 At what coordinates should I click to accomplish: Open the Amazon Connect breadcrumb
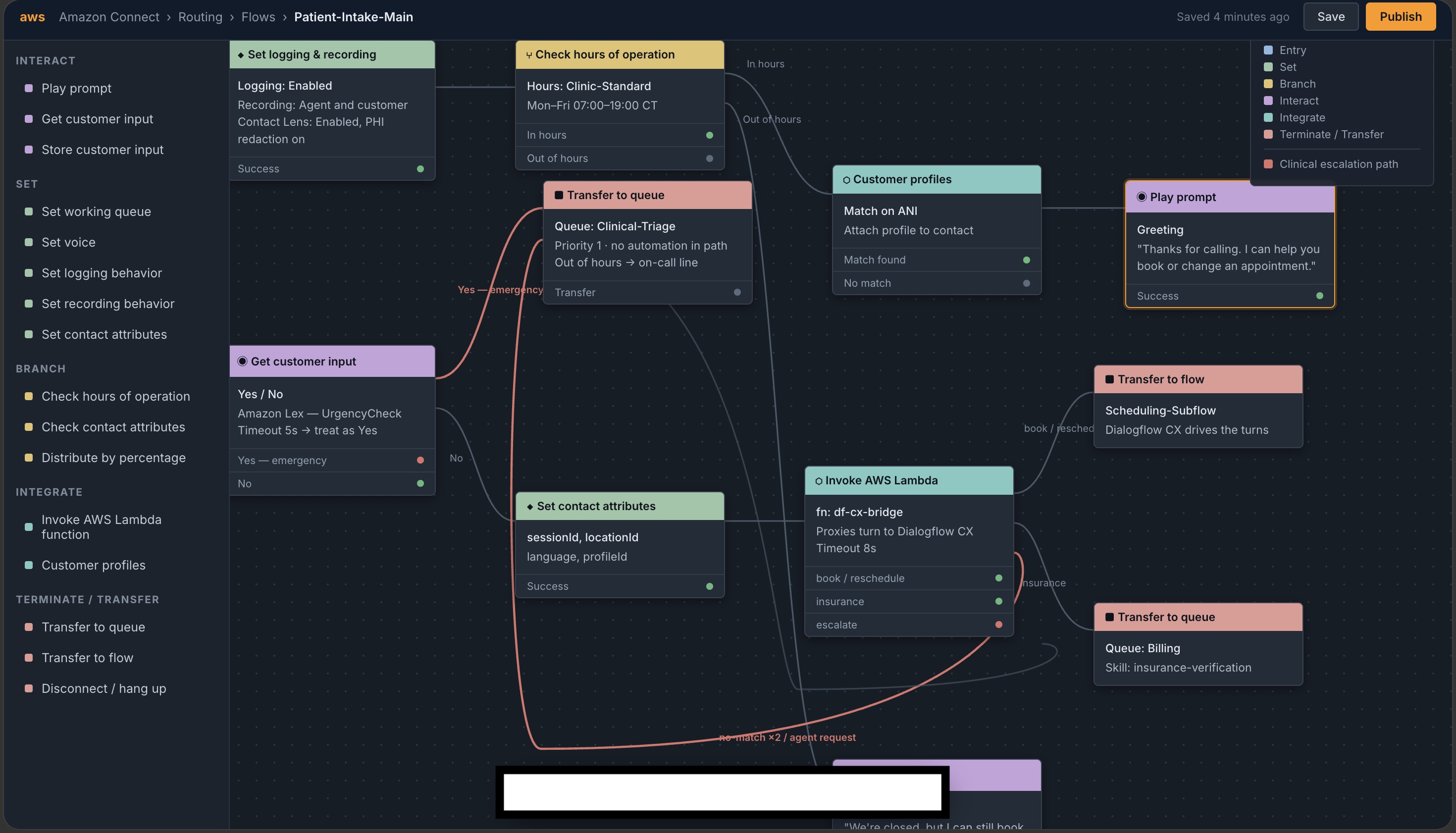(x=109, y=17)
